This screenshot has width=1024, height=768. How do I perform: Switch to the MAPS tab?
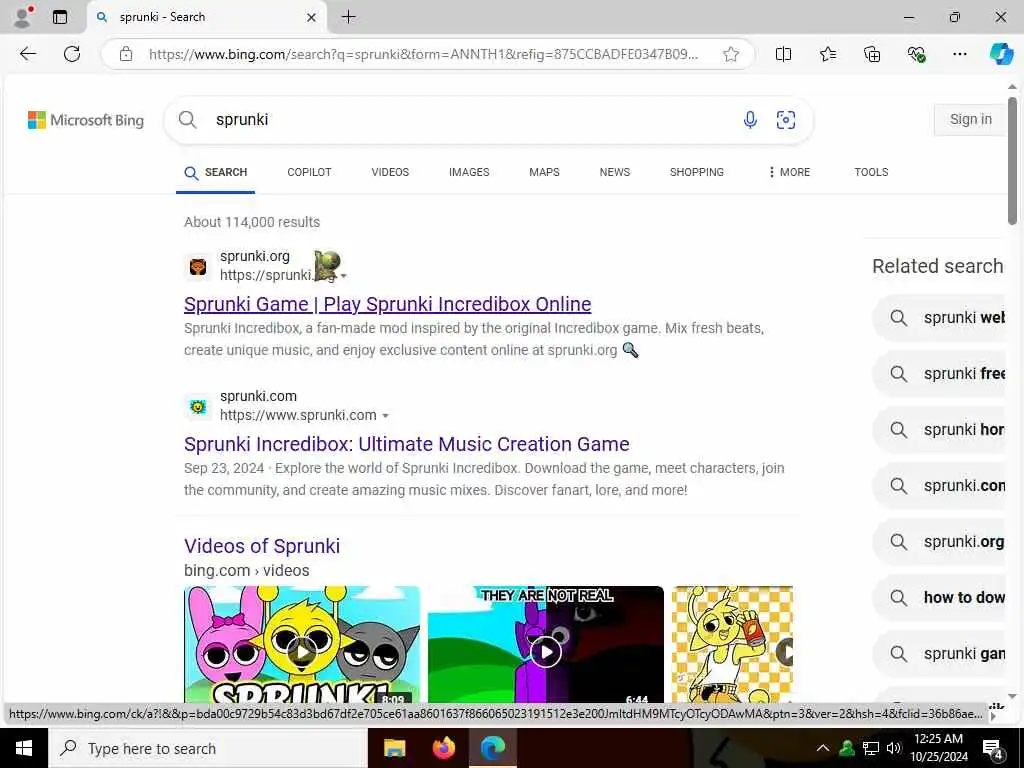[x=544, y=172]
